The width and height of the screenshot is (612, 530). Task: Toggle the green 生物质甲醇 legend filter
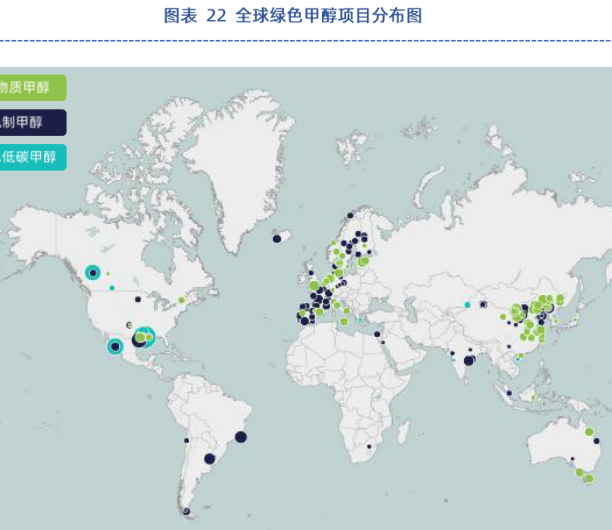(x=30, y=88)
